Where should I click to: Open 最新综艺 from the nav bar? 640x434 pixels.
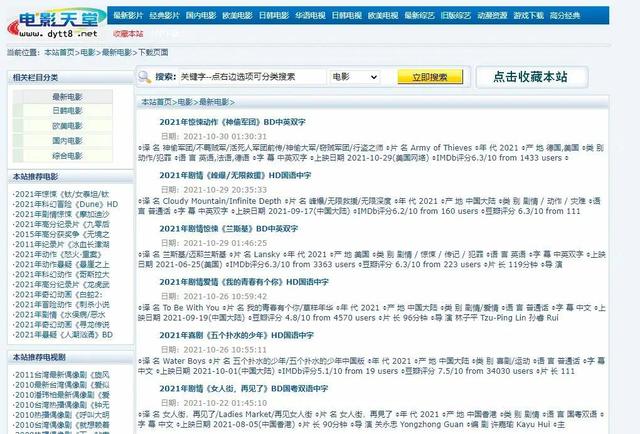point(419,16)
